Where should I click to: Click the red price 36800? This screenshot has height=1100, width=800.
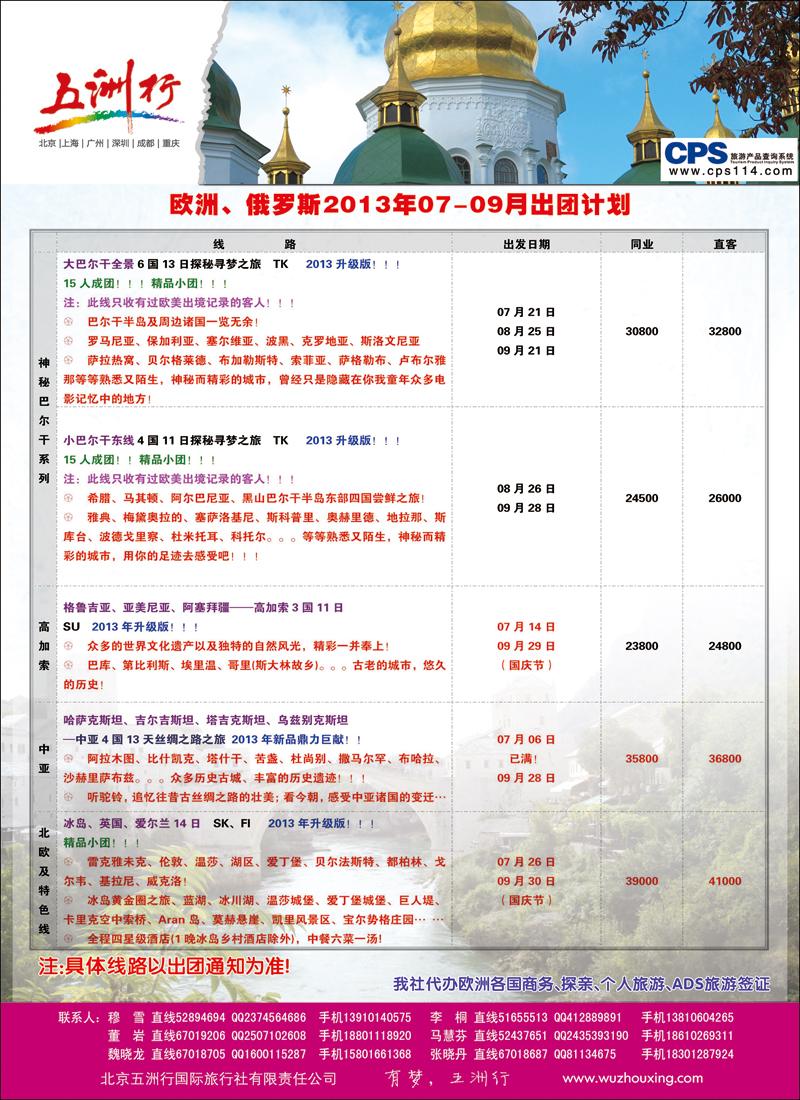[x=725, y=758]
